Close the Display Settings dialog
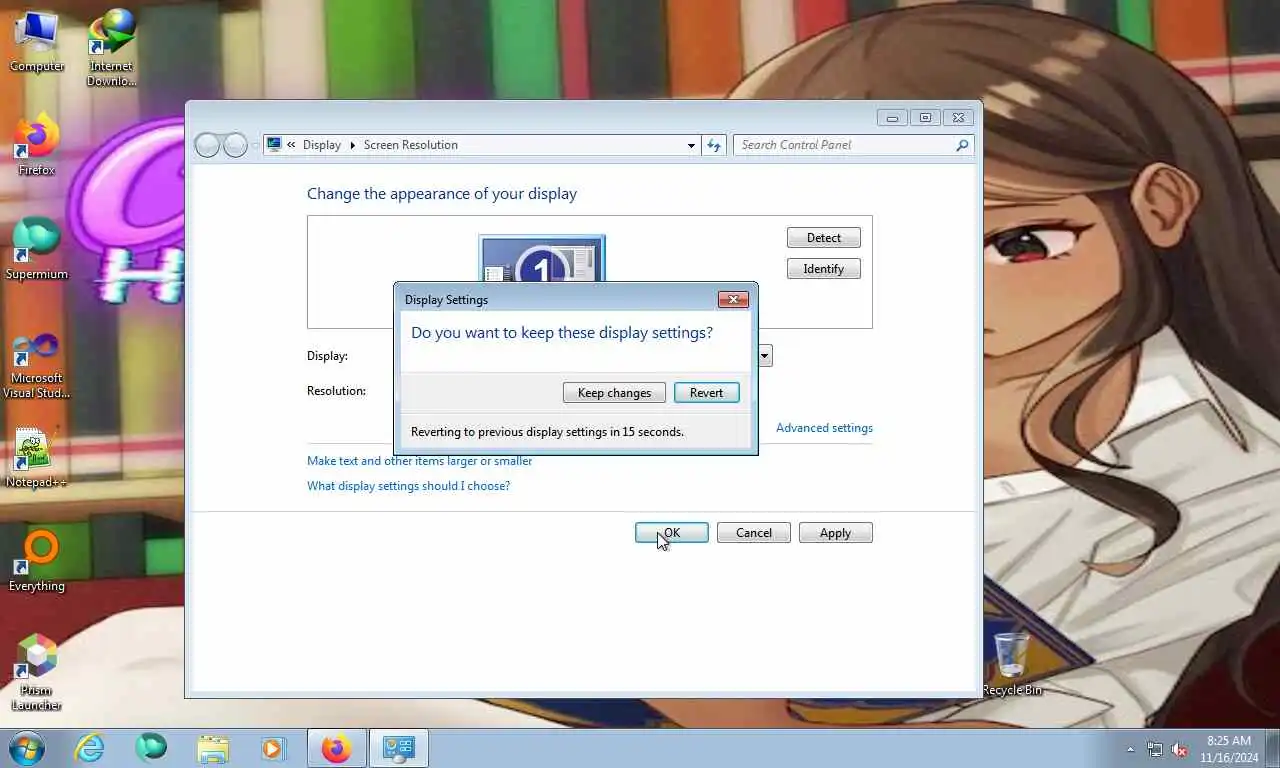1280x768 pixels. tap(733, 299)
